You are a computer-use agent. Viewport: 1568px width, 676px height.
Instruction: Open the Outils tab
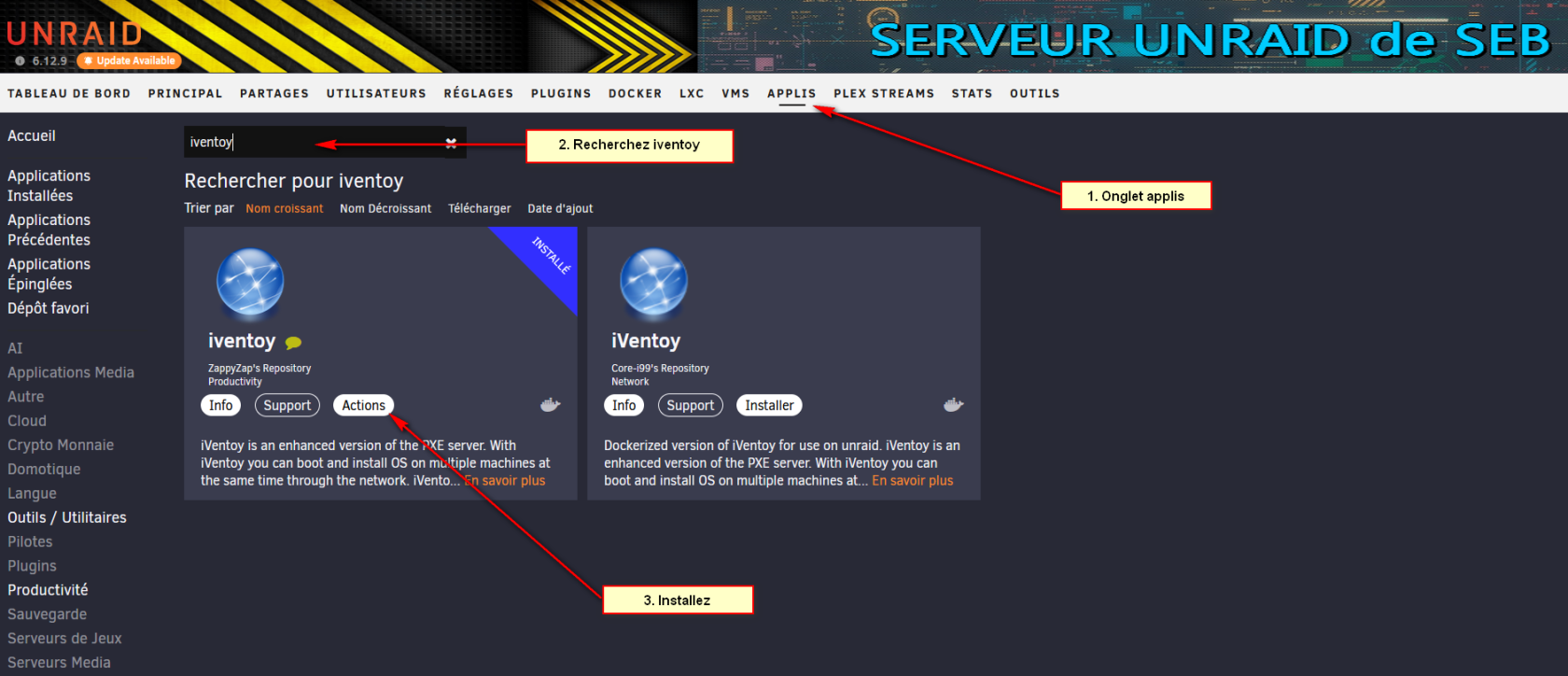1035,93
